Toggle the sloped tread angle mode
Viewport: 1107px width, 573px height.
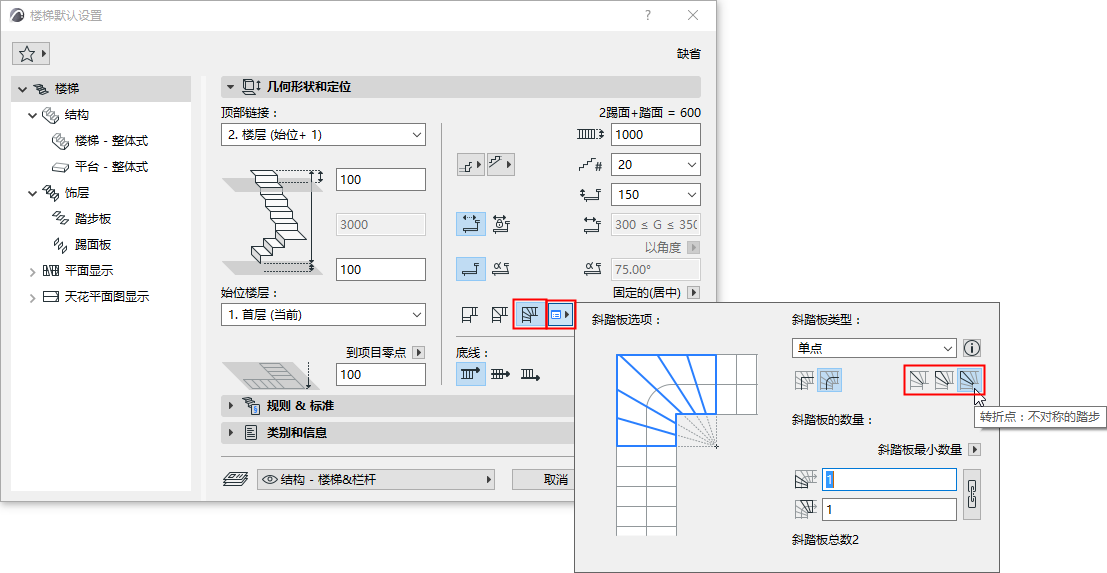pos(501,268)
